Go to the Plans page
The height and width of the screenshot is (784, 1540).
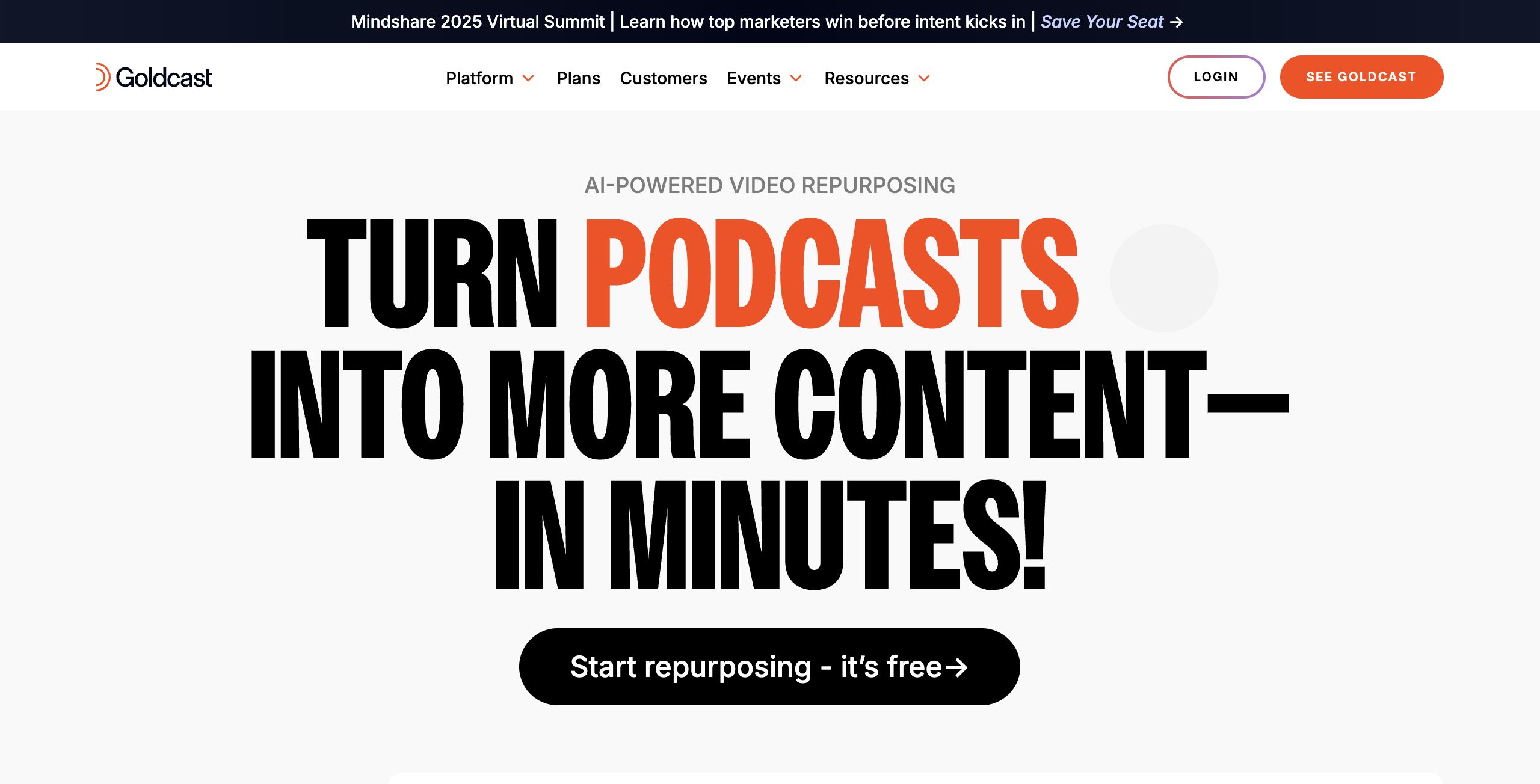click(578, 78)
